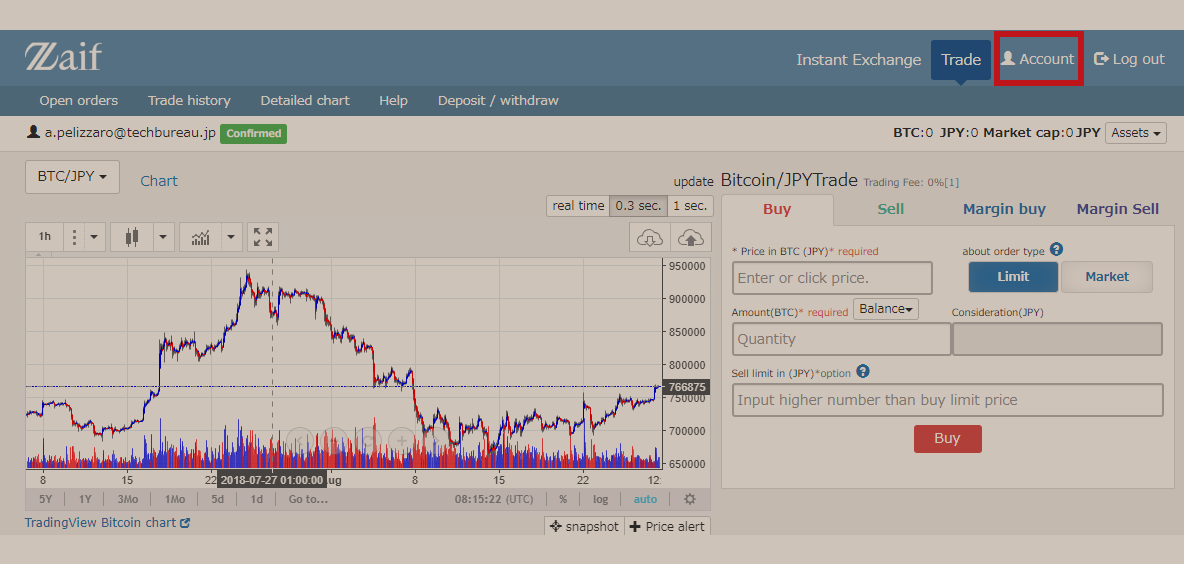Set chart range to 5Y
The width and height of the screenshot is (1184, 564).
[x=45, y=499]
